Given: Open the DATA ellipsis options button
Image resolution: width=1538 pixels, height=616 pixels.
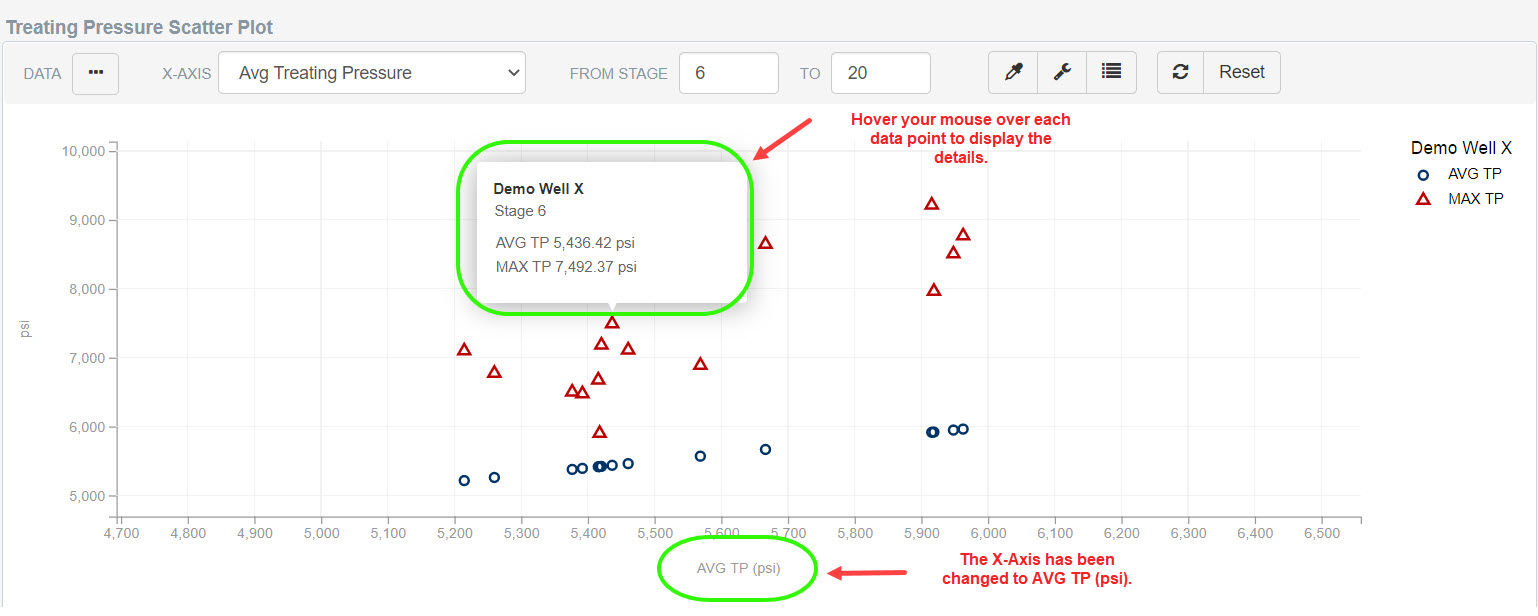Looking at the screenshot, I should pyautogui.click(x=95, y=73).
